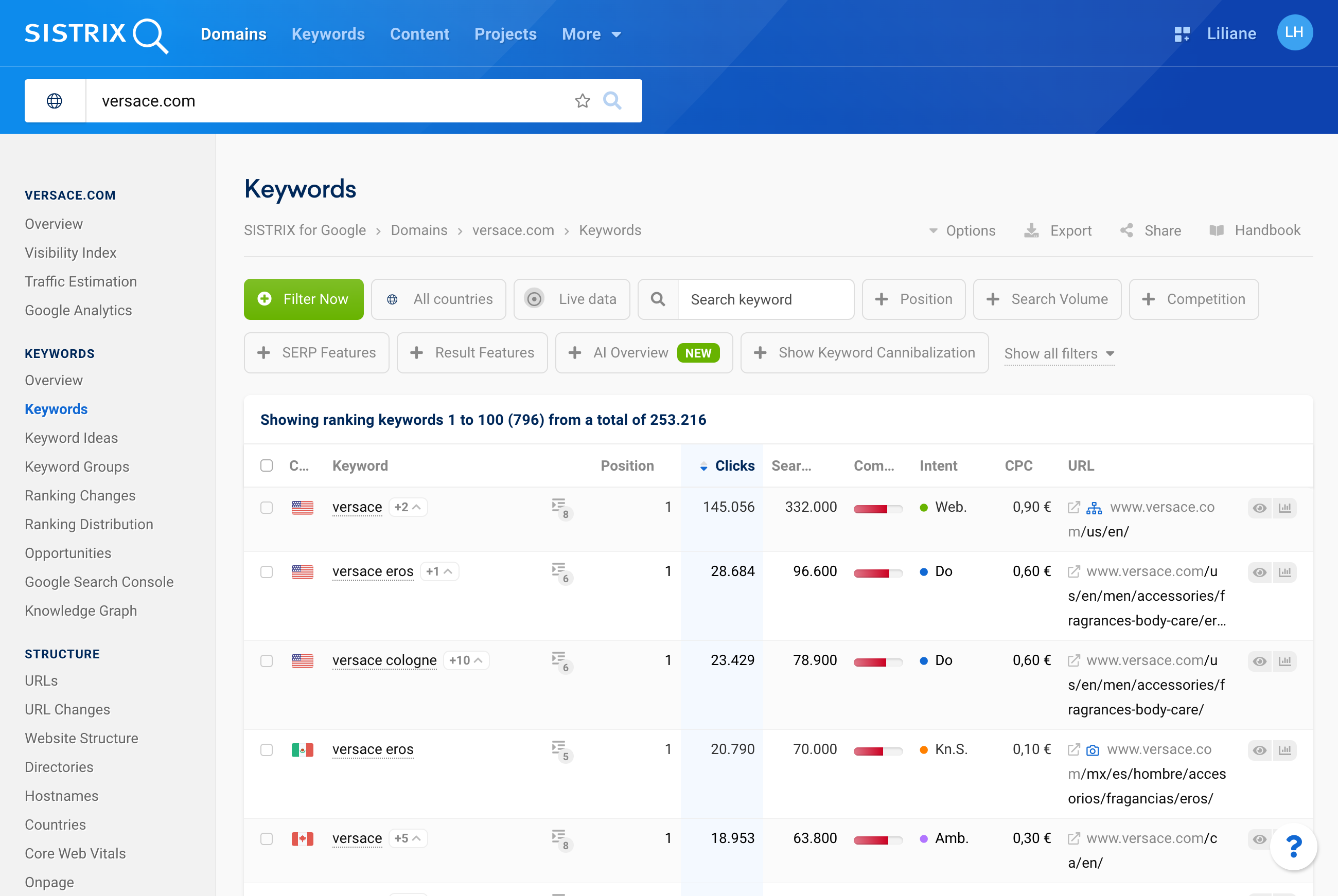
Task: Expand +10 badge next to versace cologne
Action: (466, 660)
